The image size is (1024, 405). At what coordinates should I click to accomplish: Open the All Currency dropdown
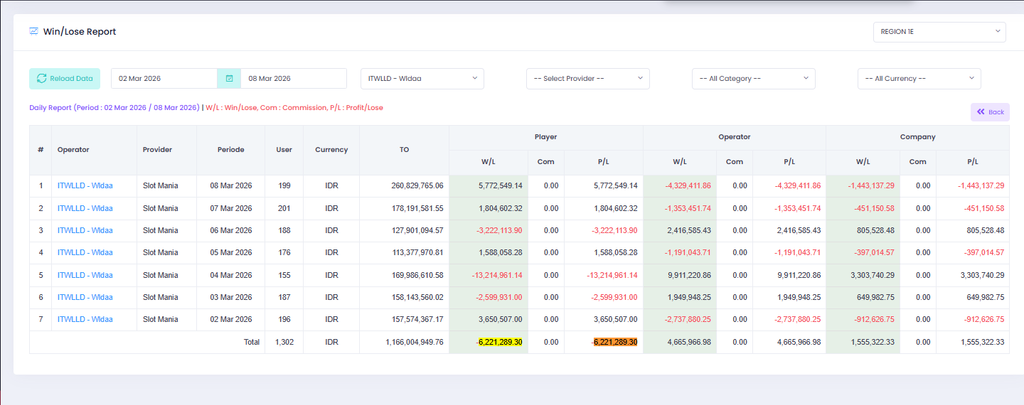tap(919, 78)
